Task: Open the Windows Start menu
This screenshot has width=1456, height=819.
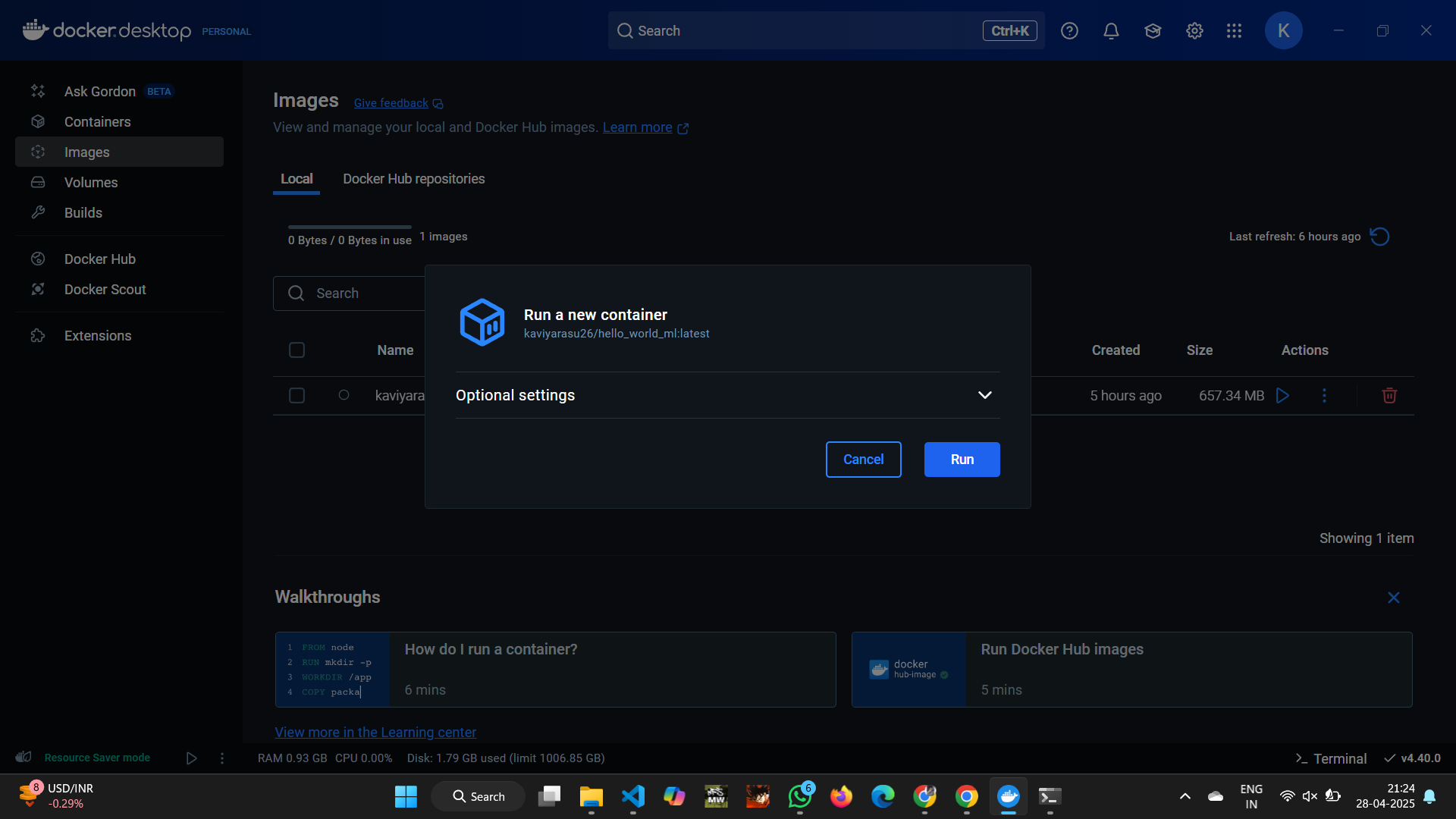Action: click(x=406, y=796)
